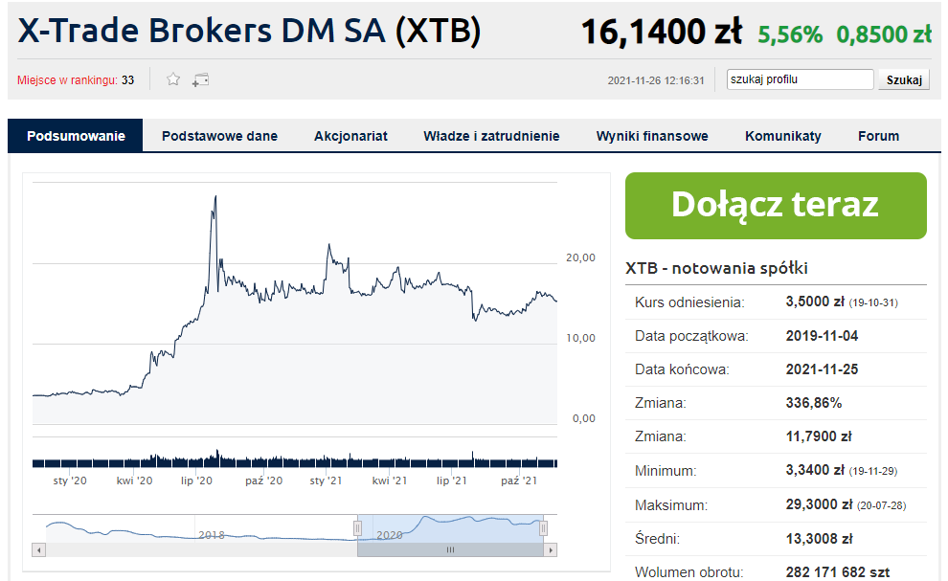Focus the szukaj profilu search field

click(x=800, y=80)
